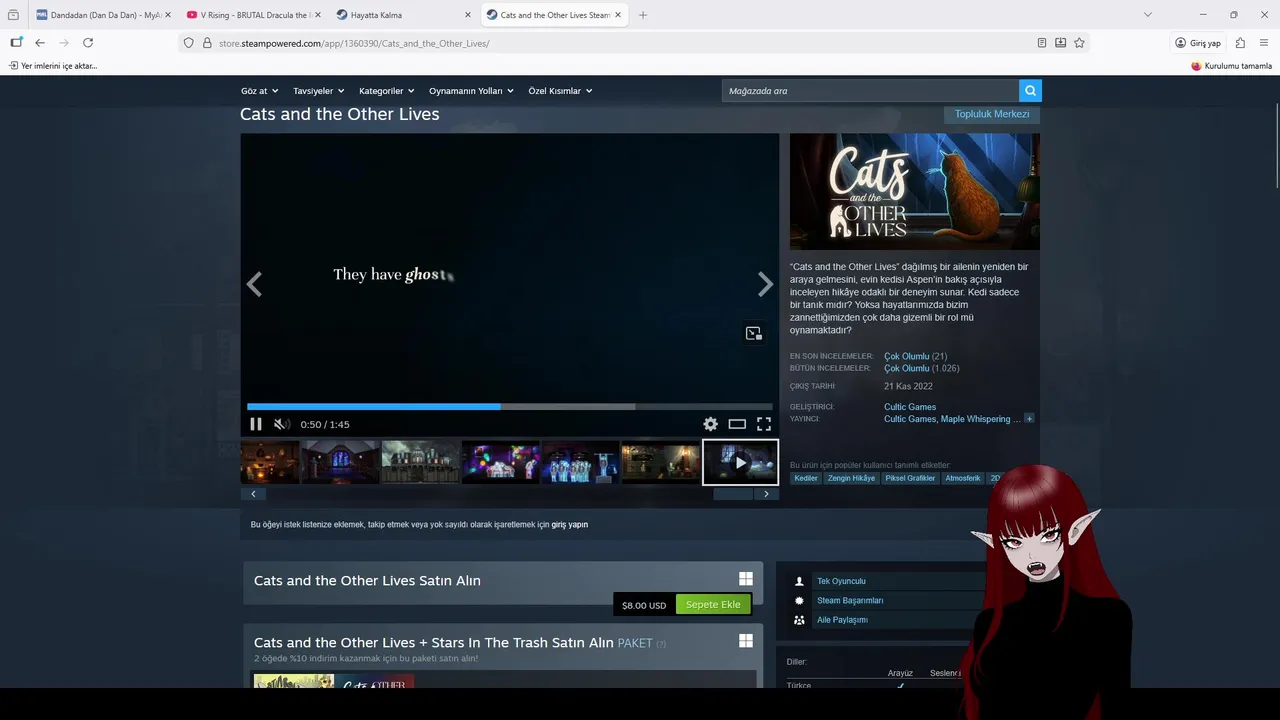Click the game capsule header image
The height and width of the screenshot is (720, 1280).
[x=915, y=191]
